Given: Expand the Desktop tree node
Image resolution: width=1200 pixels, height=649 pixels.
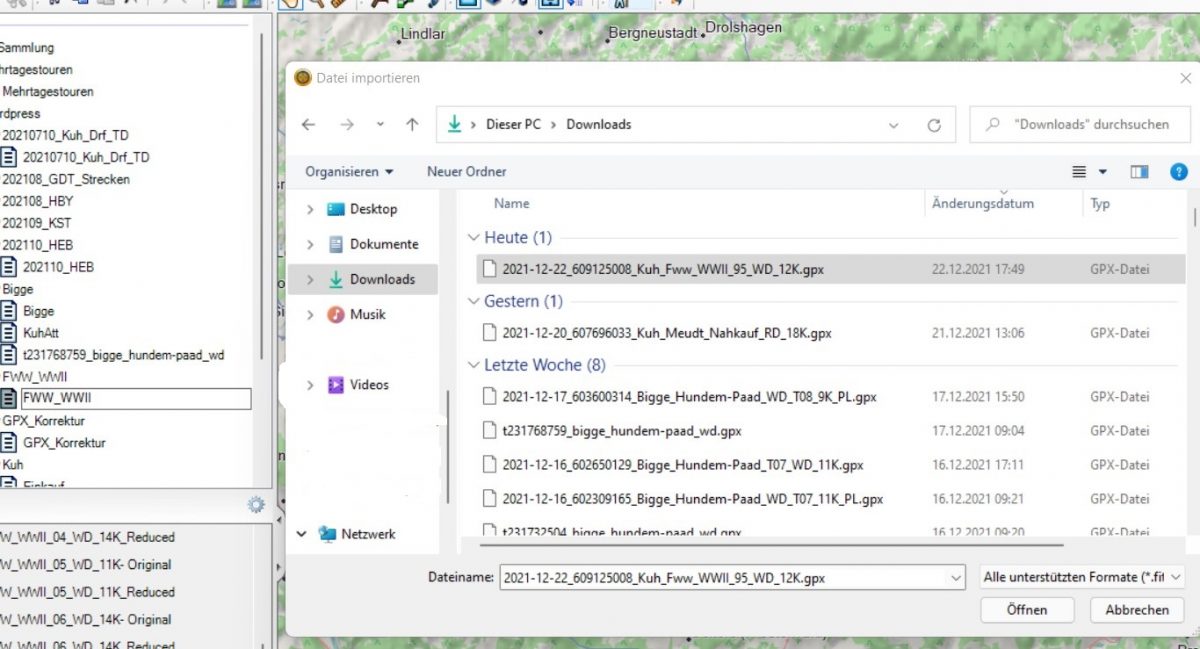Looking at the screenshot, I should 310,209.
